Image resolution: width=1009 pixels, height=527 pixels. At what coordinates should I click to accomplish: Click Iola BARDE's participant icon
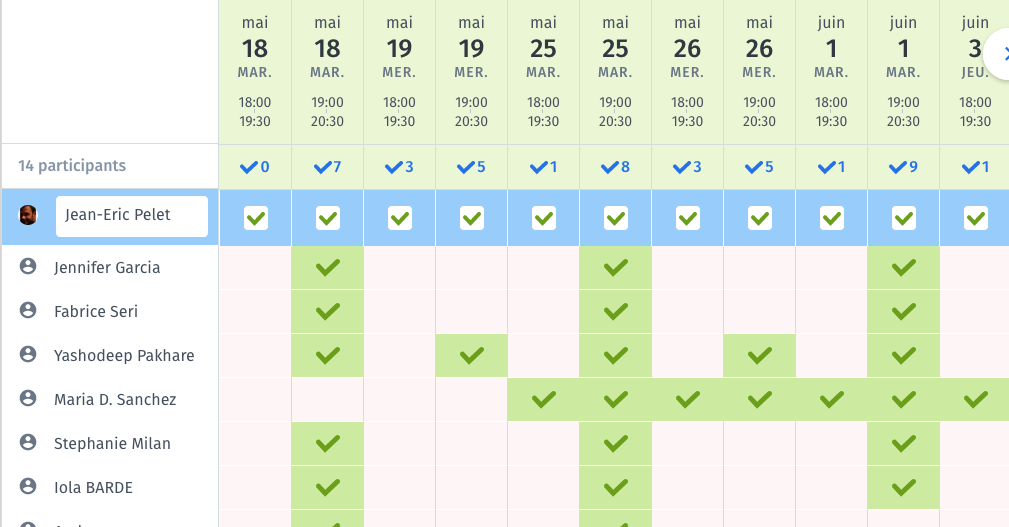[28, 487]
